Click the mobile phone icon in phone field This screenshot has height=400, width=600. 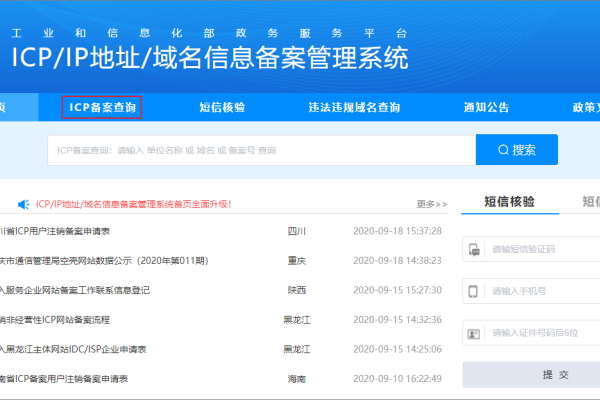point(473,291)
